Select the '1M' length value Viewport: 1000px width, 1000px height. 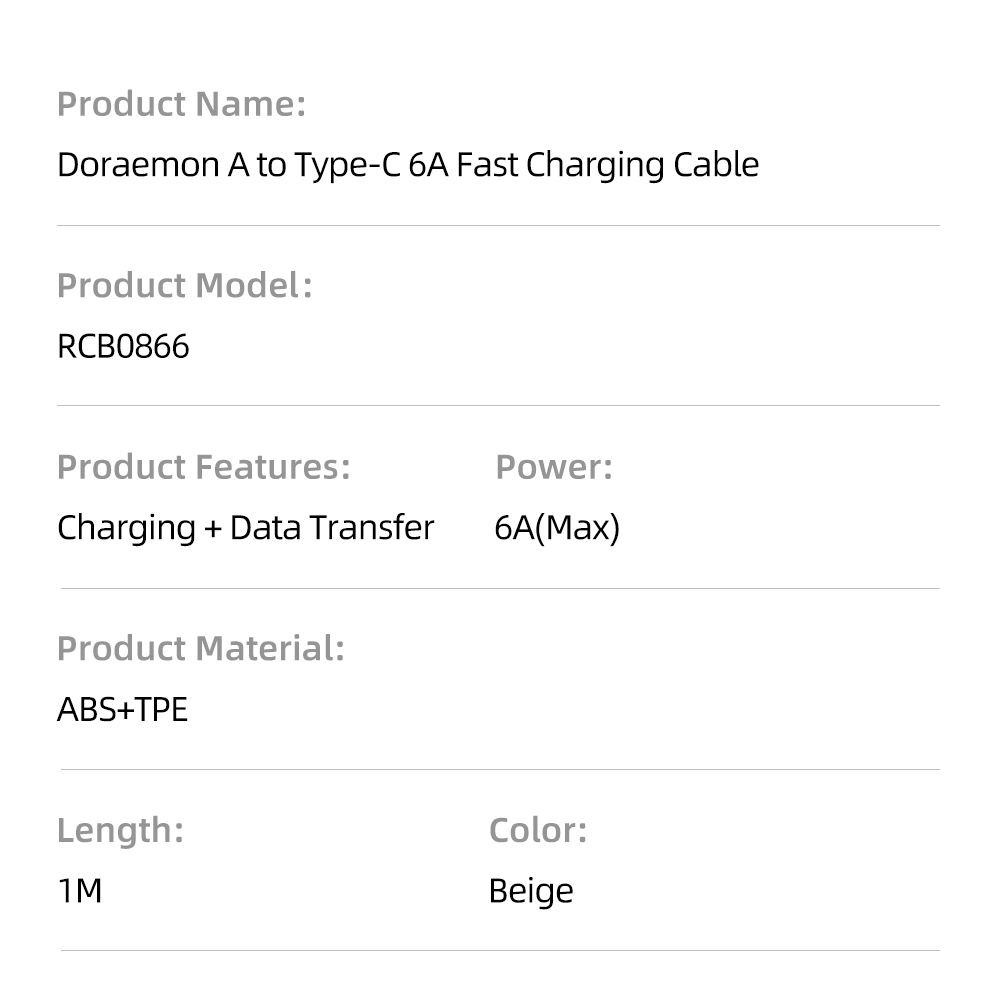pyautogui.click(x=80, y=891)
